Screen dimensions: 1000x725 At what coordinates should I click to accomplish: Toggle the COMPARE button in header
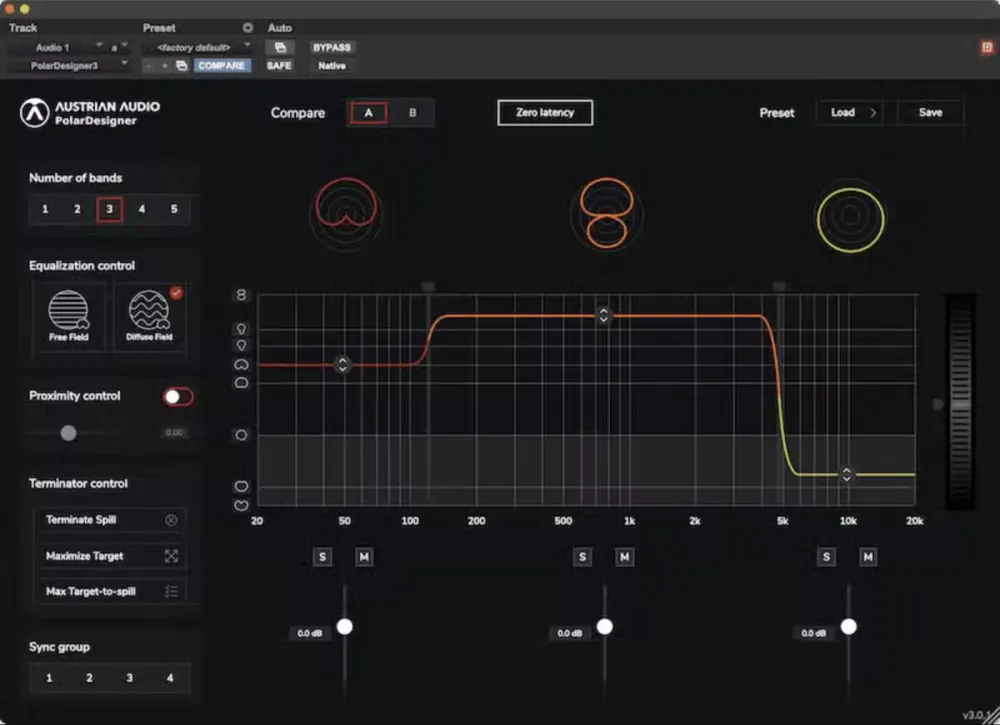click(x=221, y=66)
